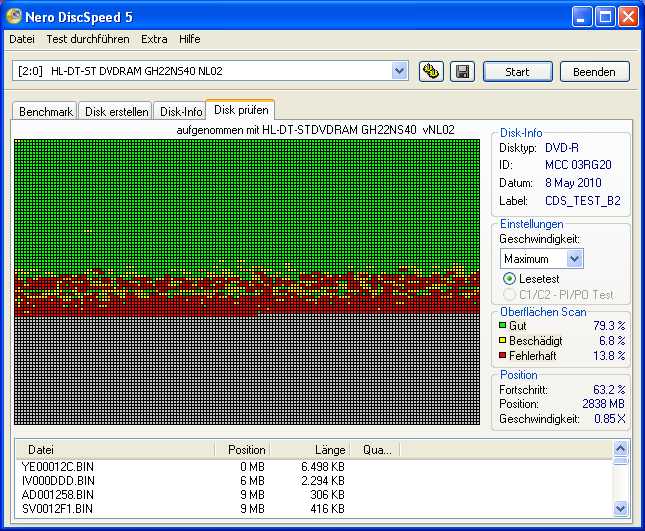Switch to the Disk-Info tab
This screenshot has height=531, width=645.
pyautogui.click(x=181, y=111)
